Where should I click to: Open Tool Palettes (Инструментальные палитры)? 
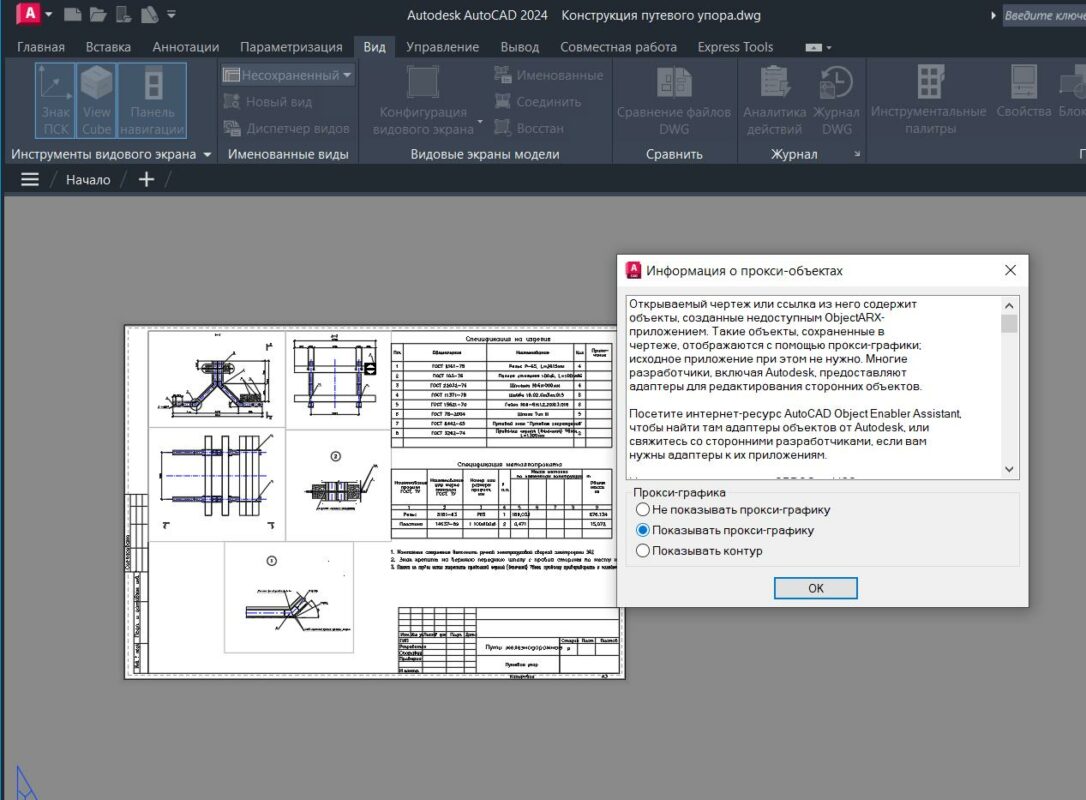tap(928, 101)
